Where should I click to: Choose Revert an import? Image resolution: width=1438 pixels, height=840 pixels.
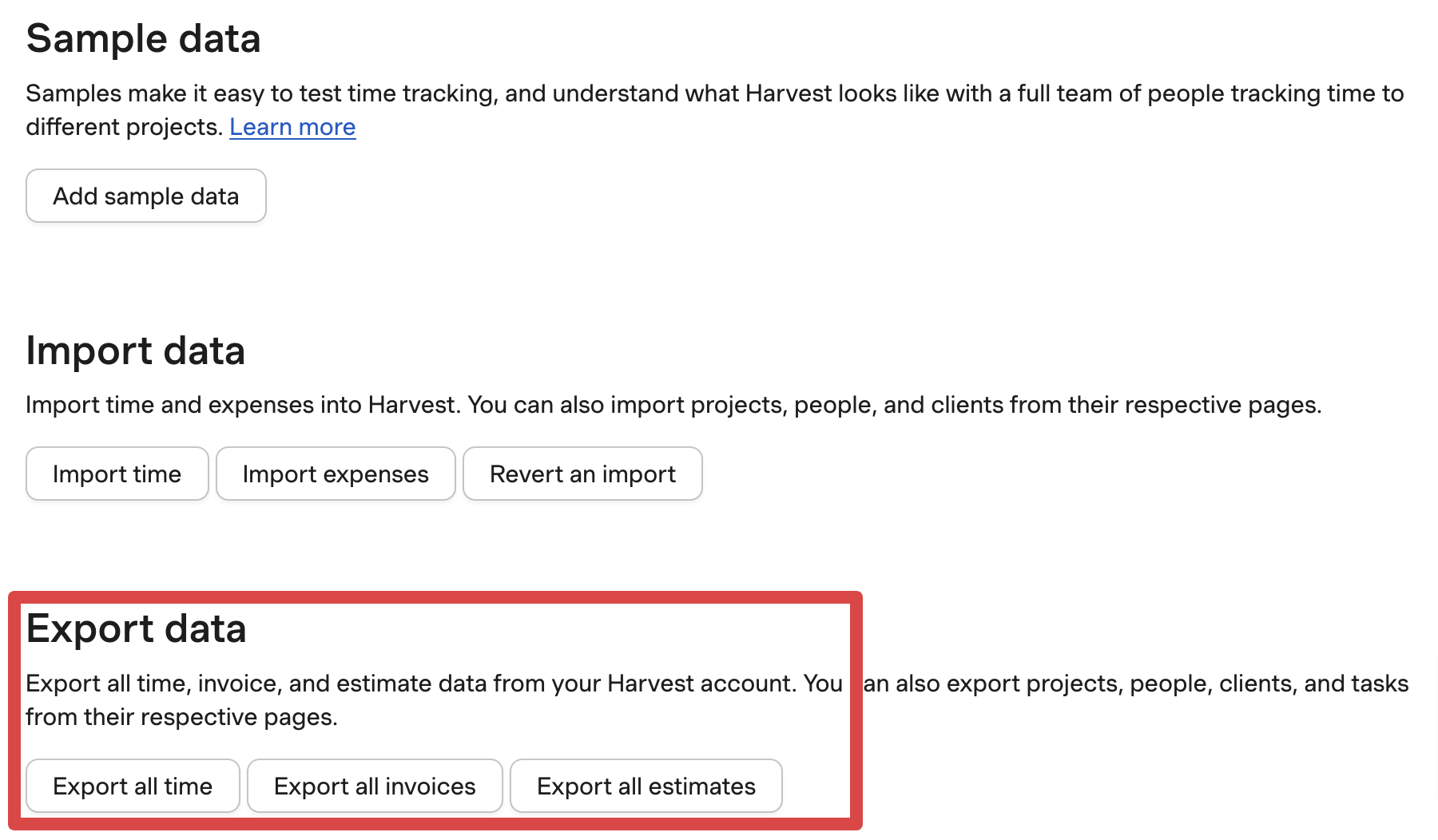pos(582,473)
